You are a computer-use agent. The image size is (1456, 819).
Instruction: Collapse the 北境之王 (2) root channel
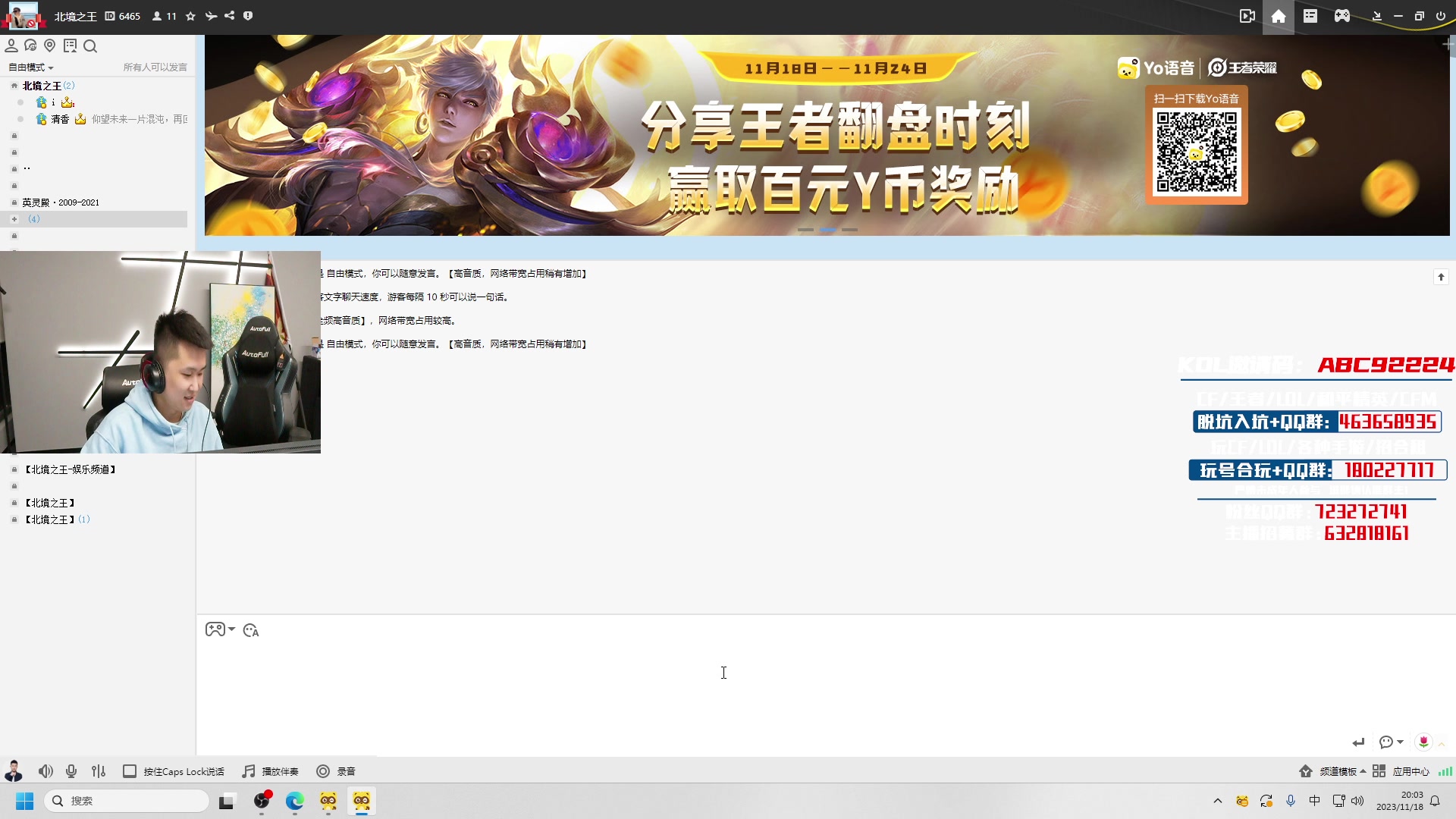click(14, 86)
